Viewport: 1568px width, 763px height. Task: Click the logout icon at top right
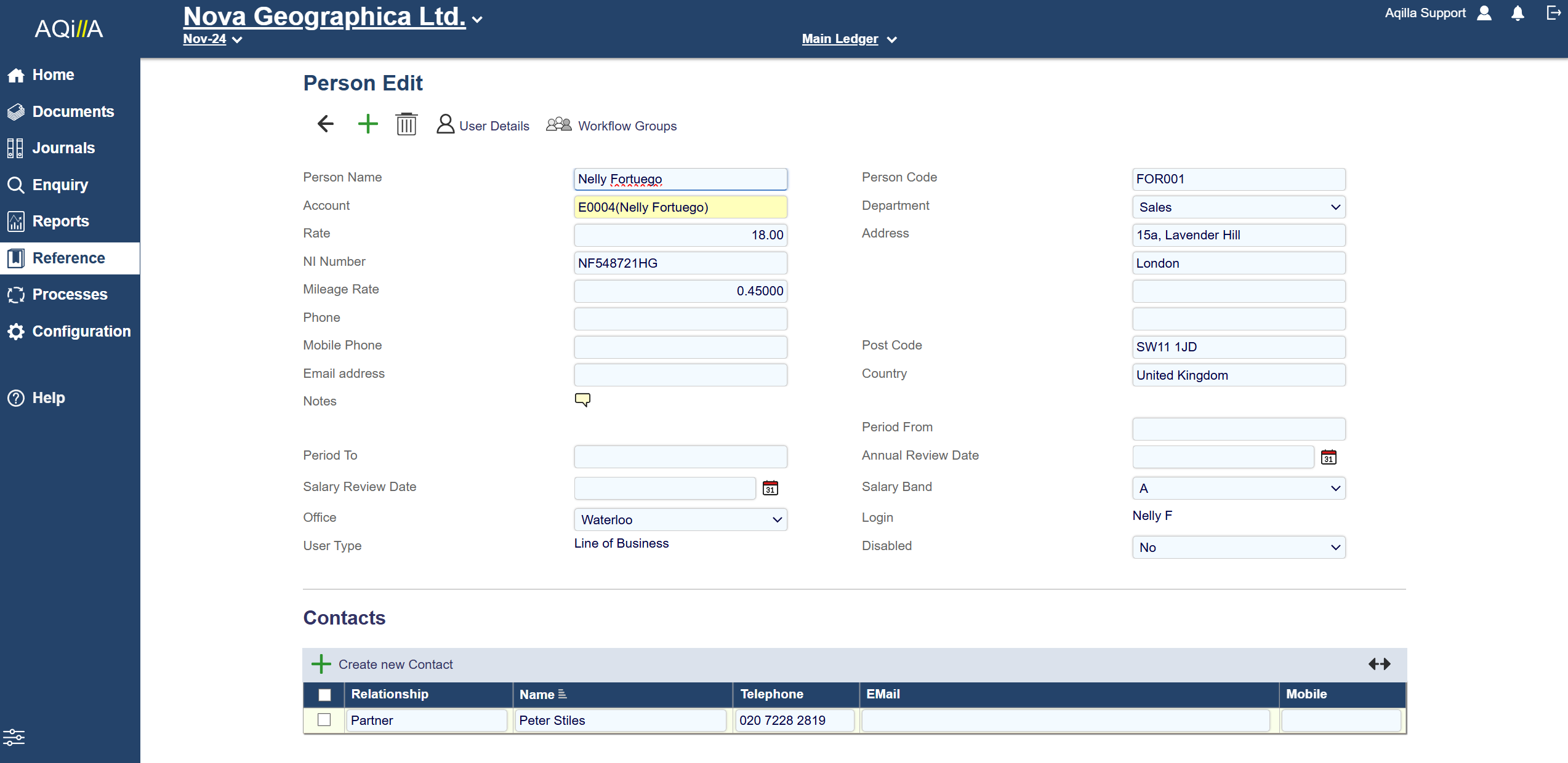(1553, 14)
